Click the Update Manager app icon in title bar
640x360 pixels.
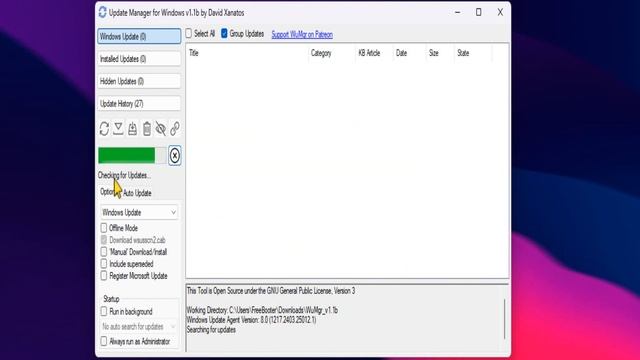102,13
